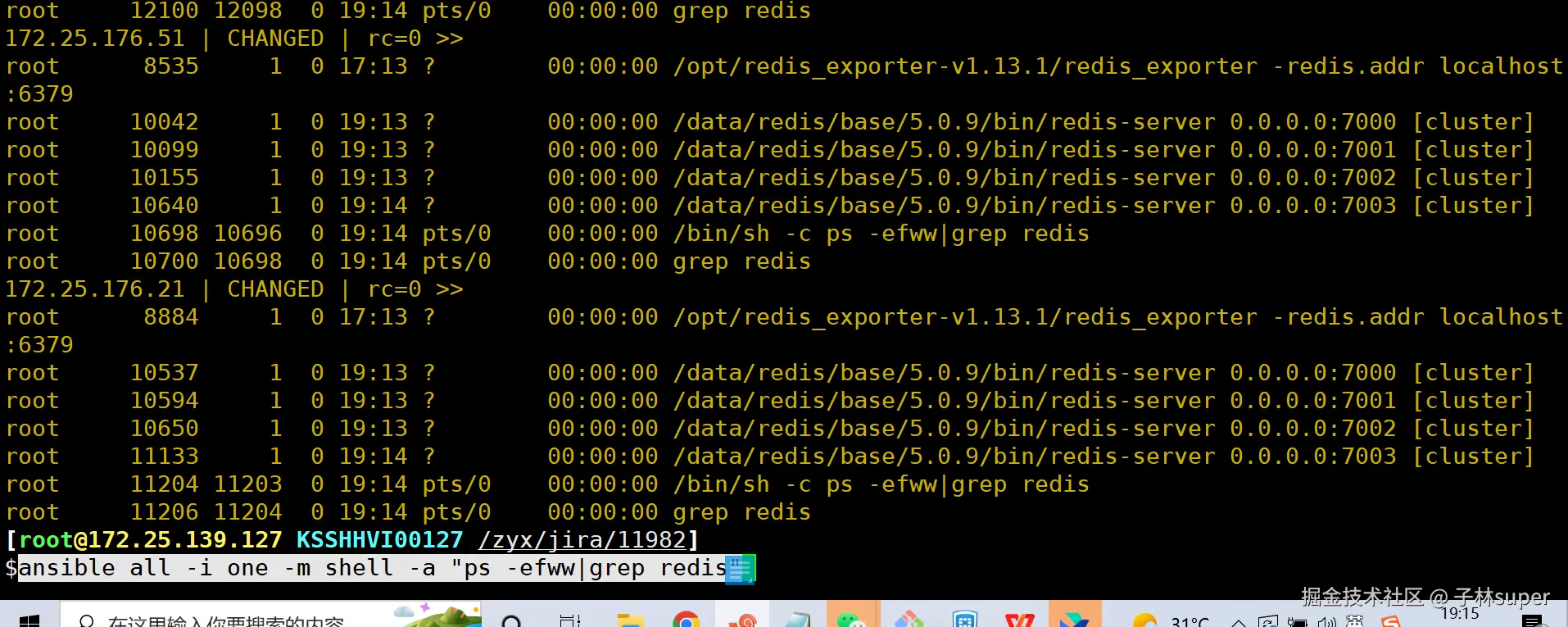Open the Windows Start menu

[29, 620]
